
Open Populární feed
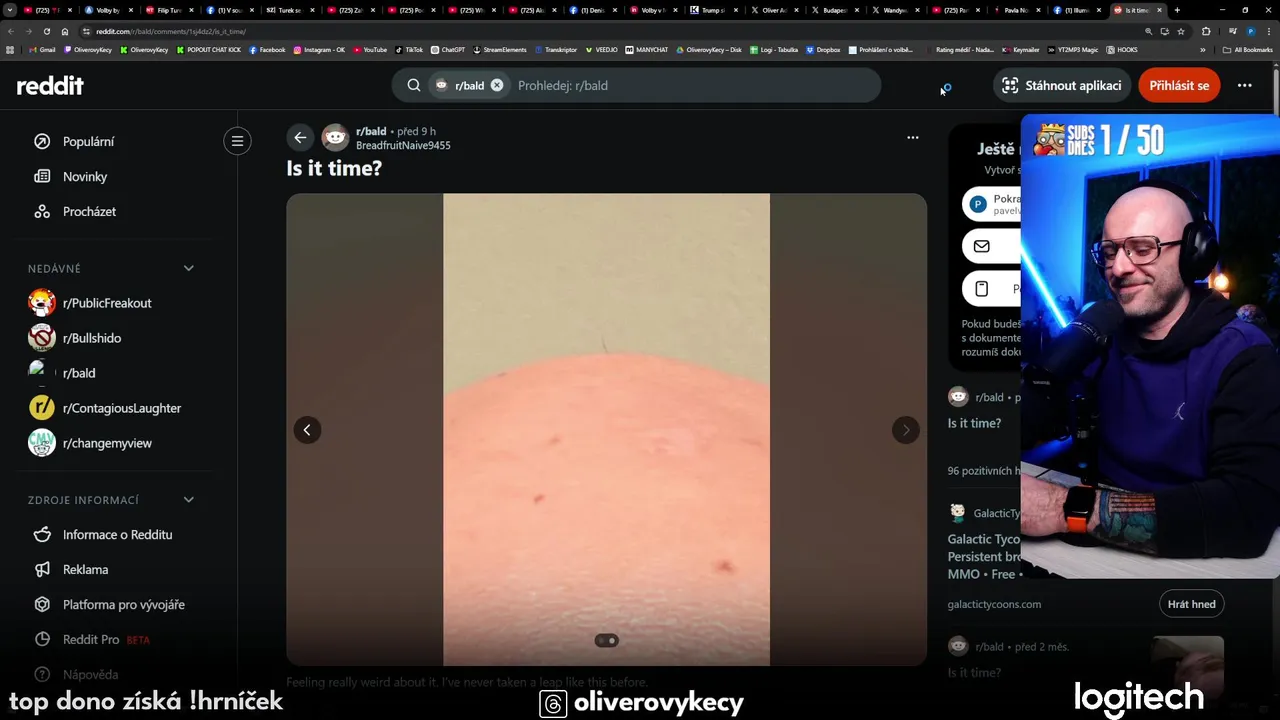88,141
